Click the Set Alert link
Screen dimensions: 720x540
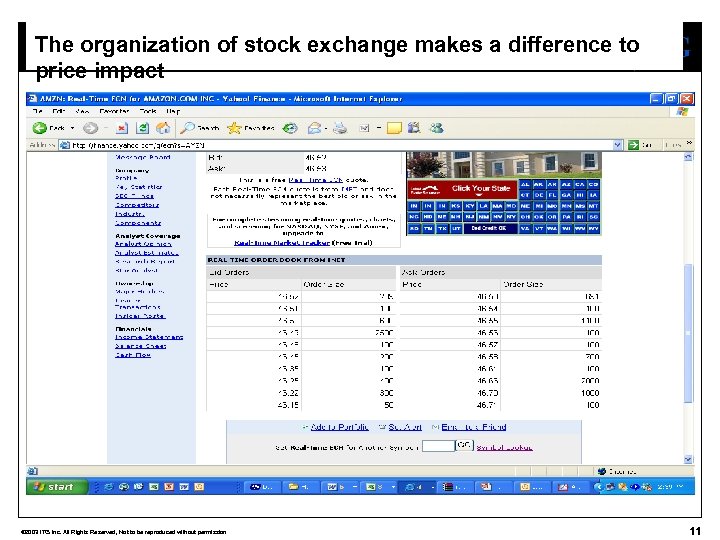tap(405, 427)
